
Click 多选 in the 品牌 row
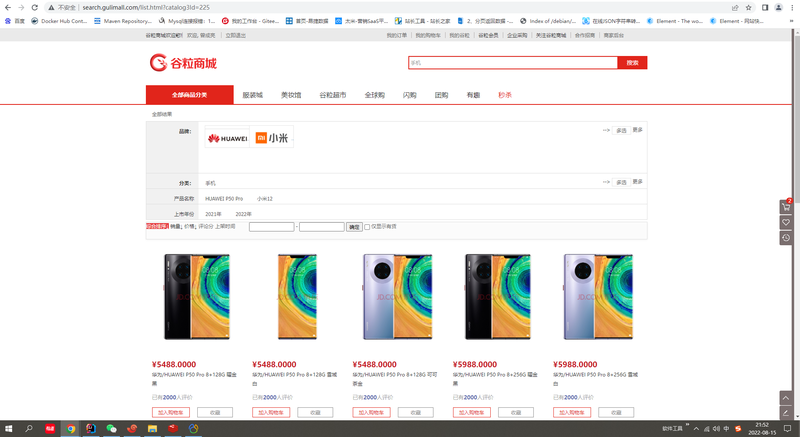click(621, 131)
